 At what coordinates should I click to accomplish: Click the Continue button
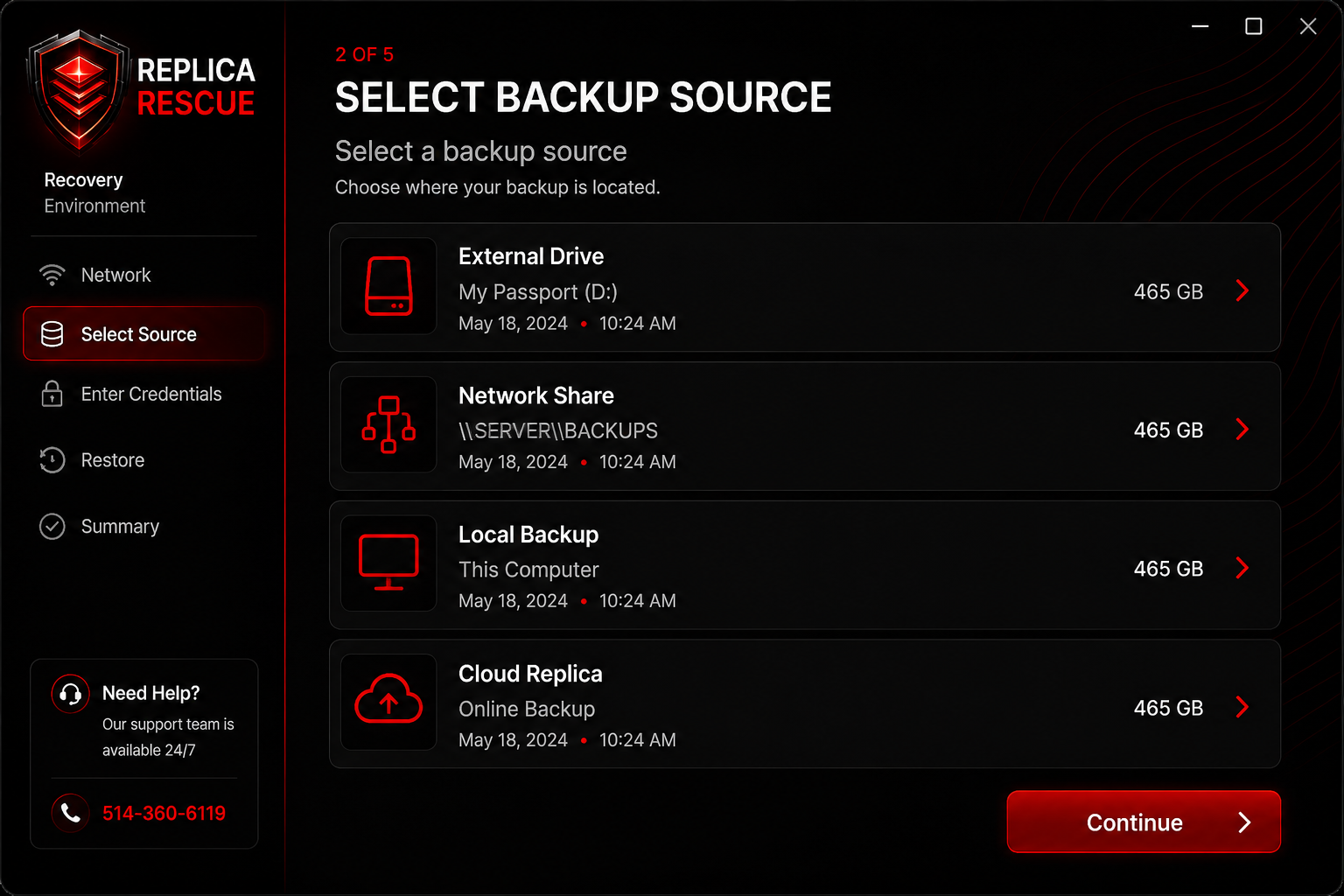pyautogui.click(x=1144, y=822)
